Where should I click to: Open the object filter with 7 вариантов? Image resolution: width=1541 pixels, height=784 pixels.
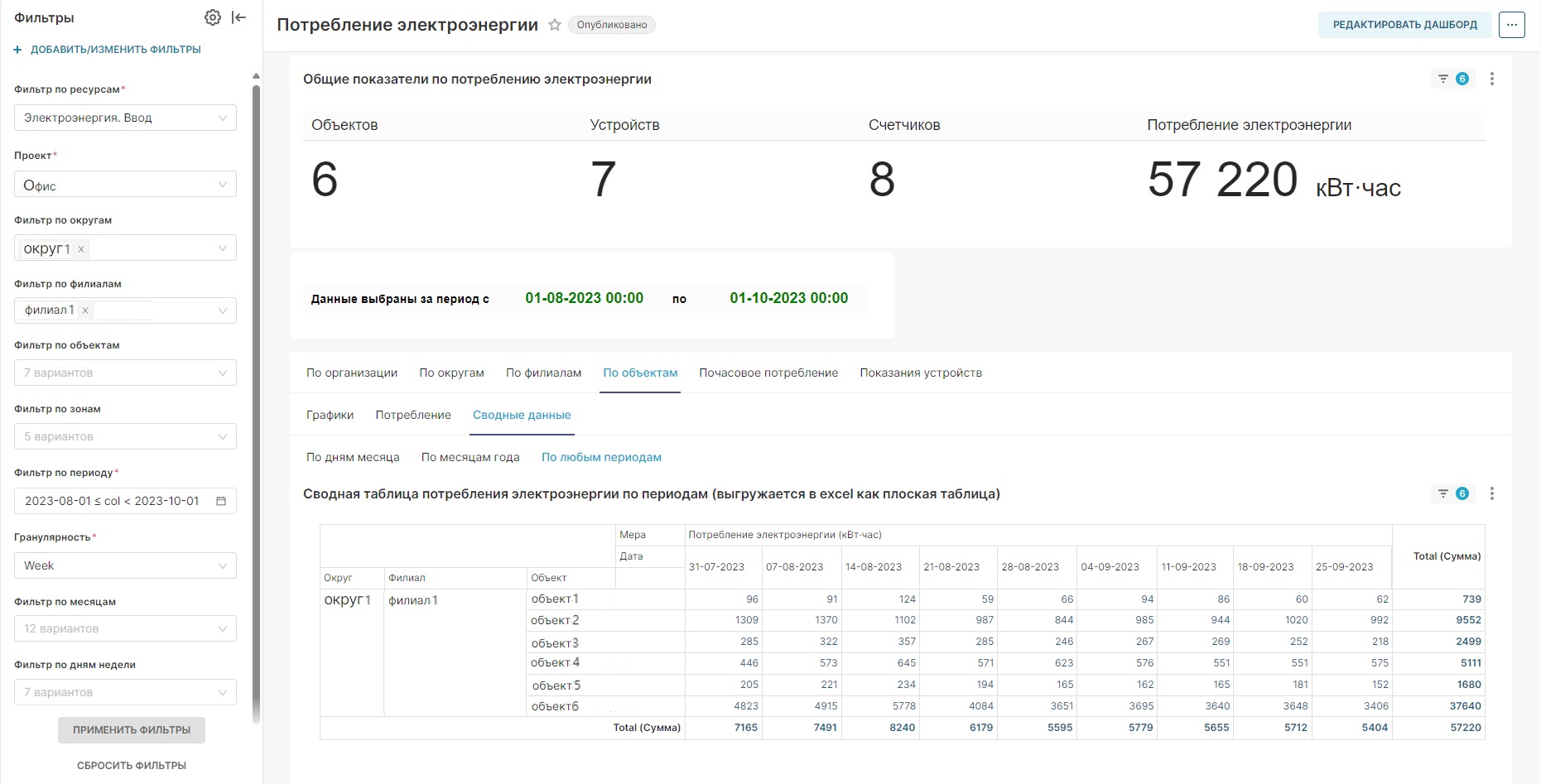click(x=125, y=373)
